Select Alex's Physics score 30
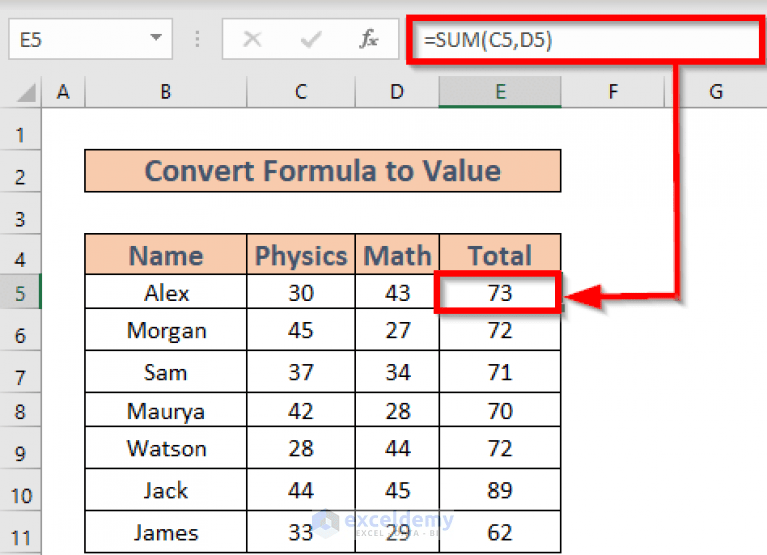The image size is (767, 555). (x=301, y=292)
